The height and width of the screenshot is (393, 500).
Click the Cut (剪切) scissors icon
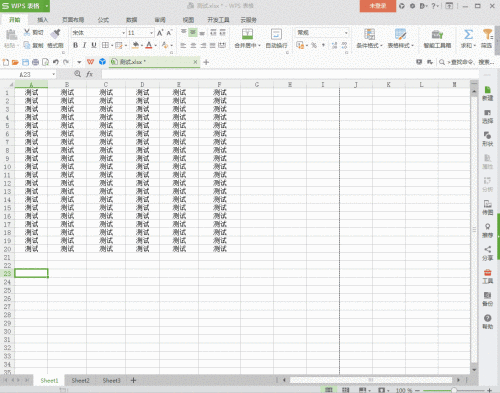point(27,32)
